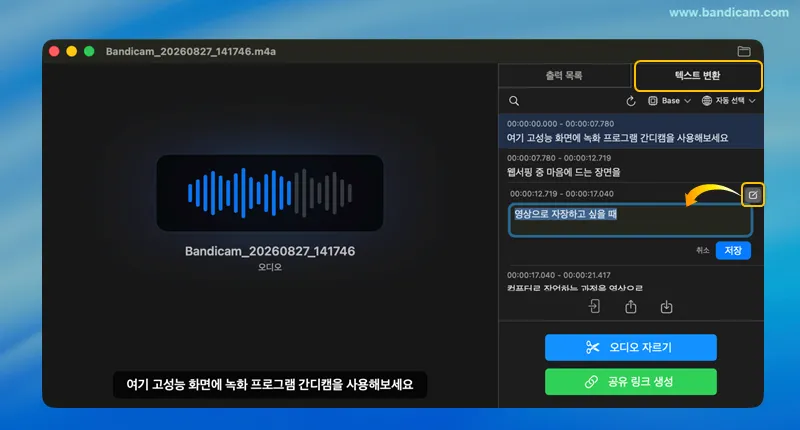Click the audio waveform thumbnail

click(270, 193)
